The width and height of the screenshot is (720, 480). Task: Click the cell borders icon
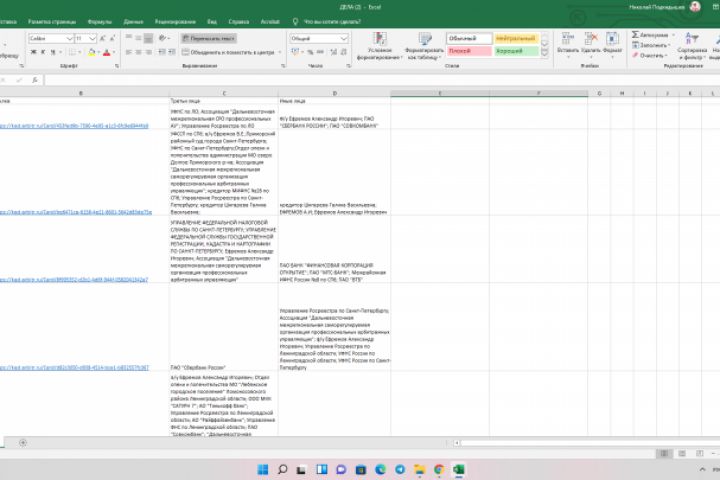pyautogui.click(x=72, y=52)
